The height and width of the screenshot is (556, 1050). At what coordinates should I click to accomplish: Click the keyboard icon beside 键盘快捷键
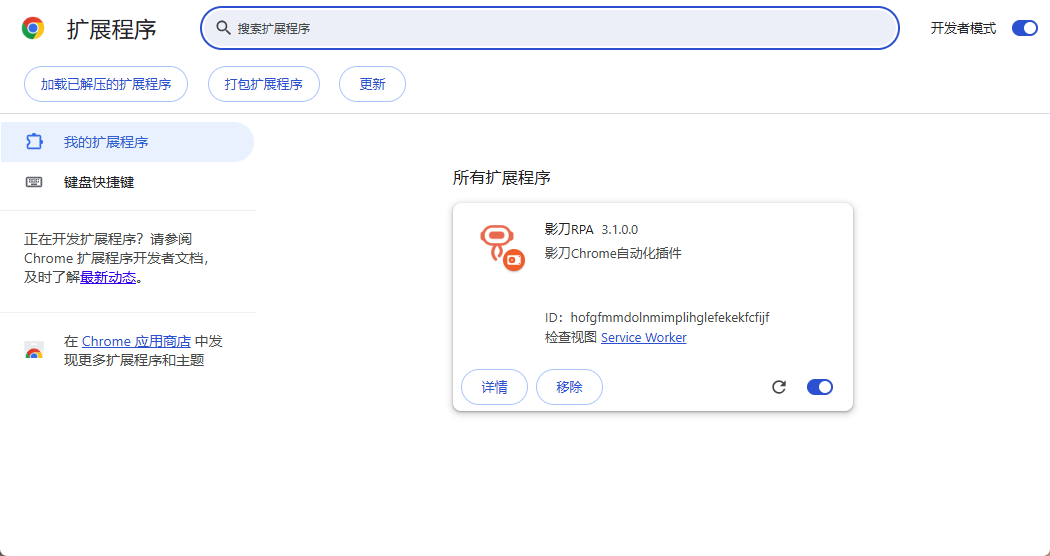click(34, 182)
